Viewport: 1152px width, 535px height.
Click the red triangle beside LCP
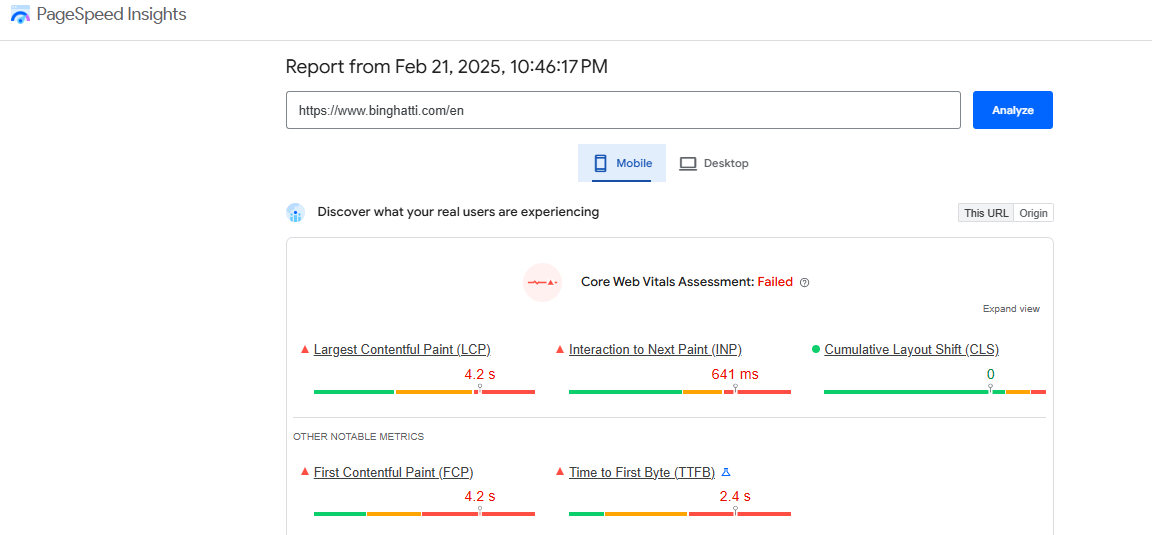(x=305, y=349)
